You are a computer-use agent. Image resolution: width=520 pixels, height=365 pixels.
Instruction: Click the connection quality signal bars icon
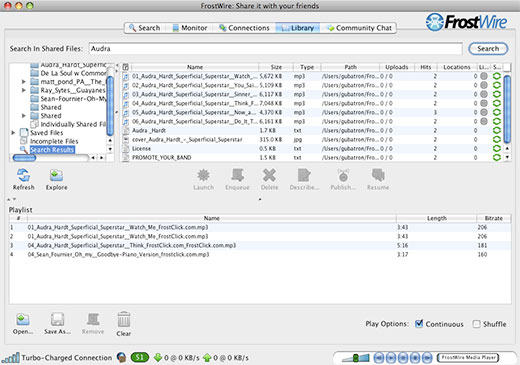click(10, 358)
